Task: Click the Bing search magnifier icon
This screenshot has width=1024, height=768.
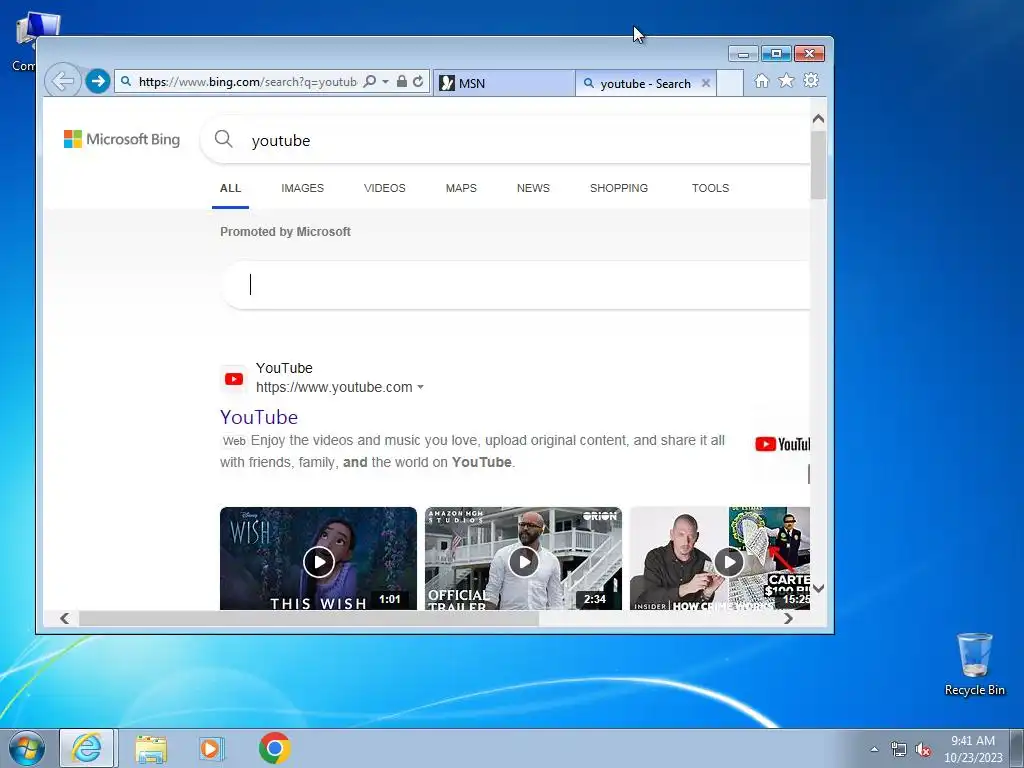Action: pyautogui.click(x=224, y=138)
